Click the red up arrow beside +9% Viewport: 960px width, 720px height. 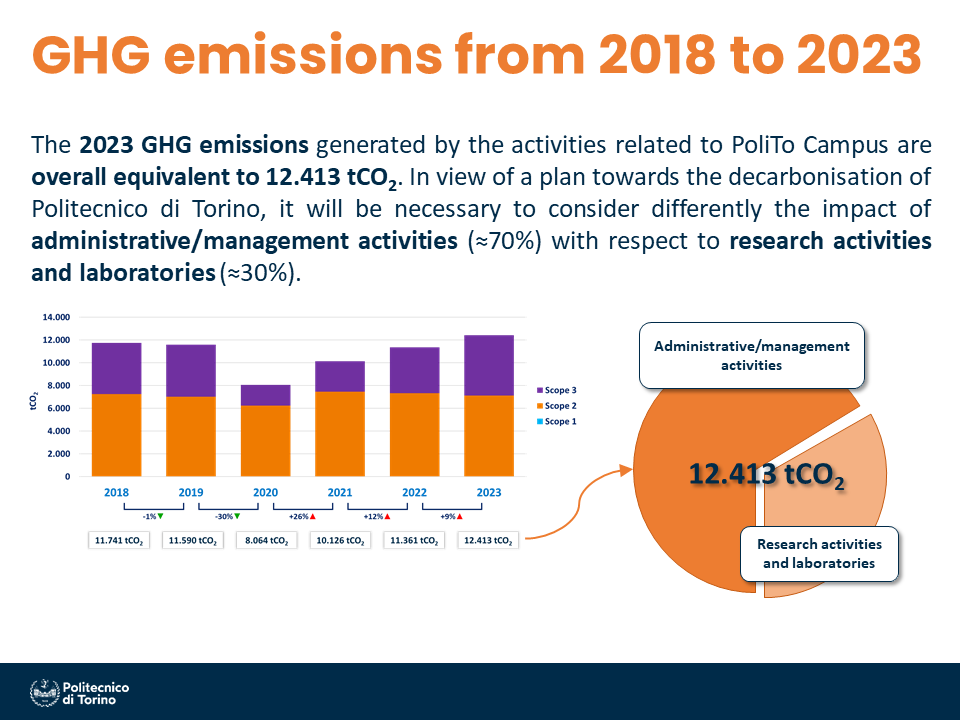click(x=459, y=516)
